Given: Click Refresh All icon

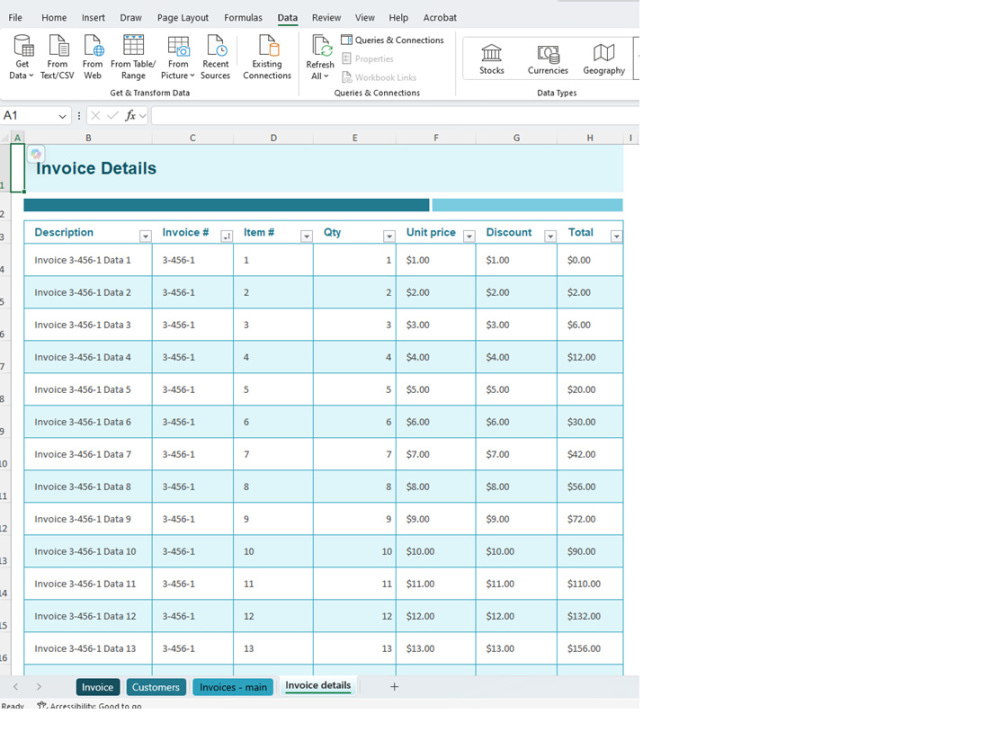Looking at the screenshot, I should (320, 57).
